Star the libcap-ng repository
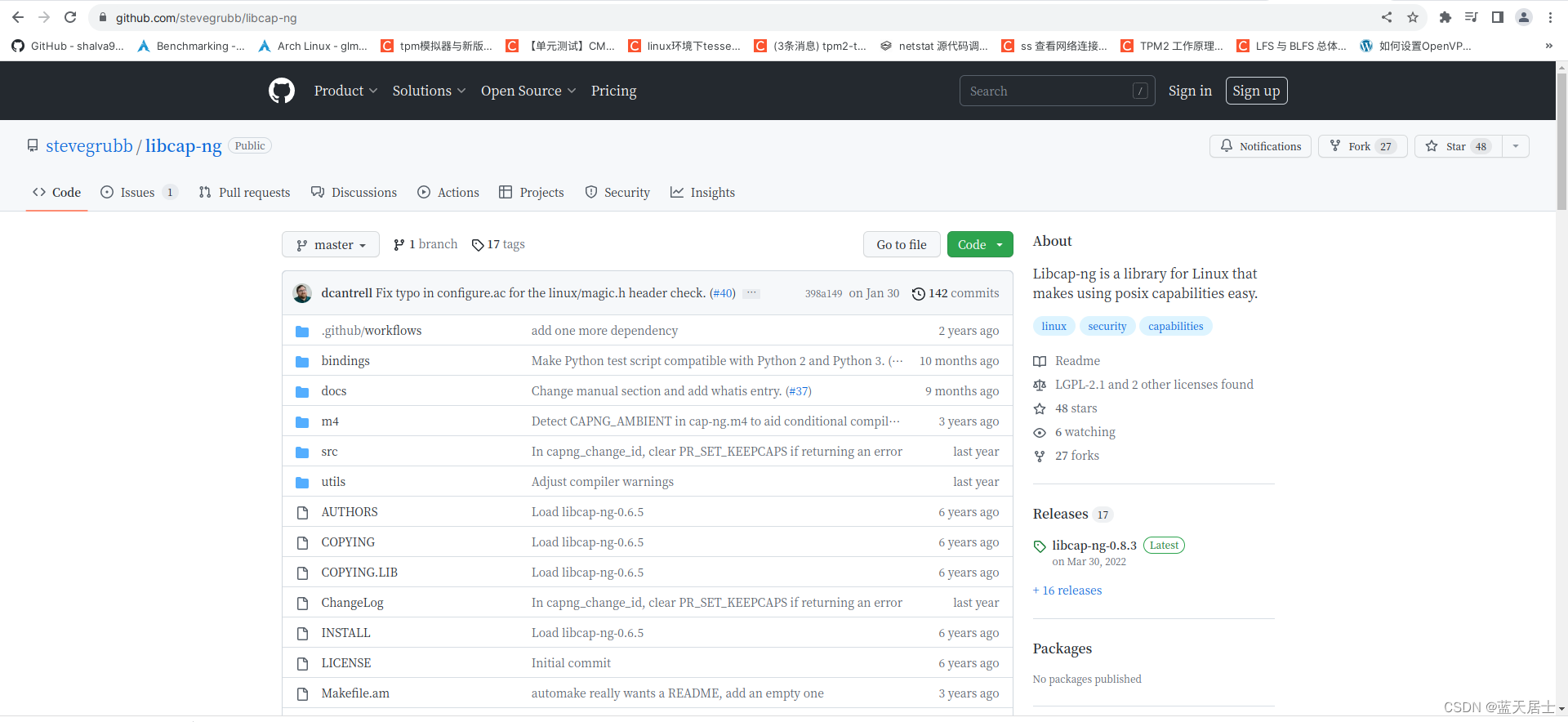 1459,146
